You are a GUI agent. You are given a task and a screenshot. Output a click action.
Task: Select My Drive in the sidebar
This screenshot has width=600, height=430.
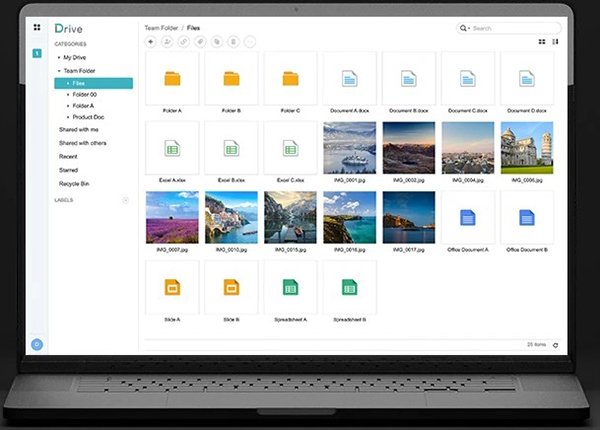(75, 57)
